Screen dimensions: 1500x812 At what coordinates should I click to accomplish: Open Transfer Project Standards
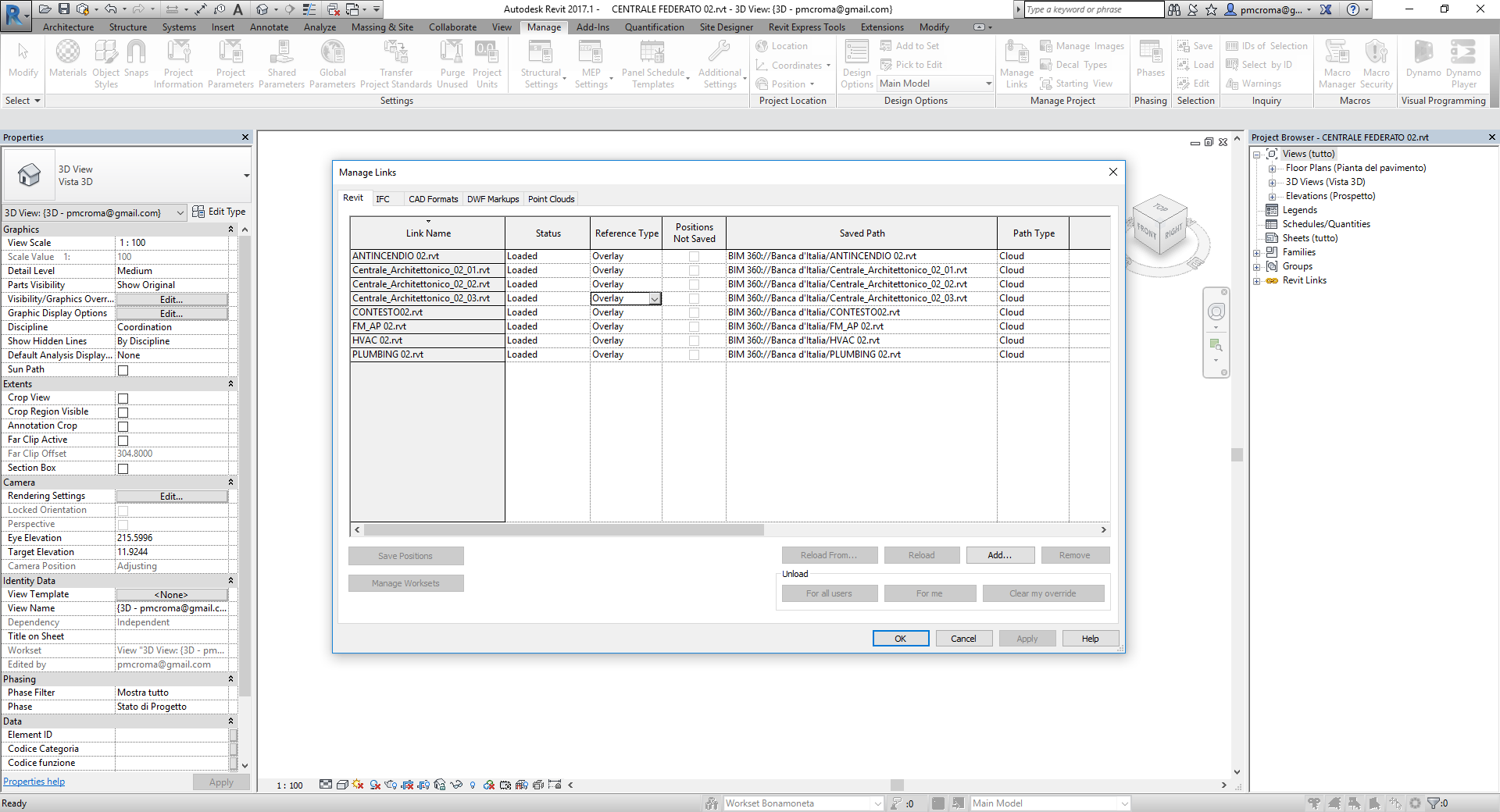(396, 62)
